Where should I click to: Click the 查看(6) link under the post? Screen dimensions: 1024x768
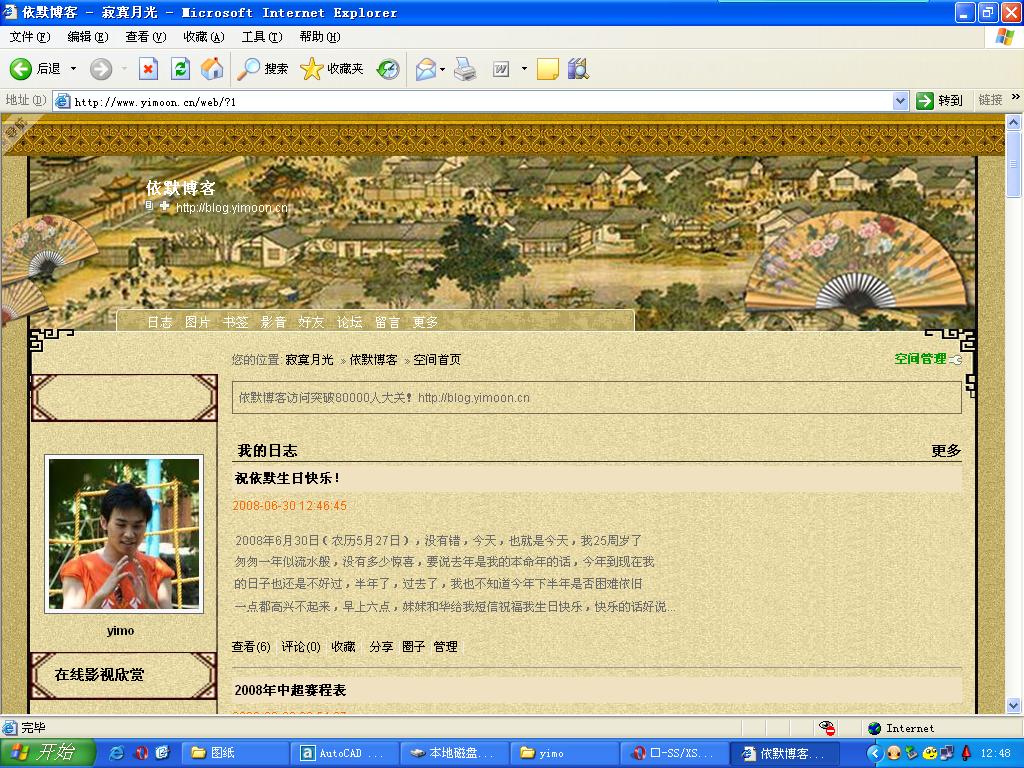coord(251,647)
